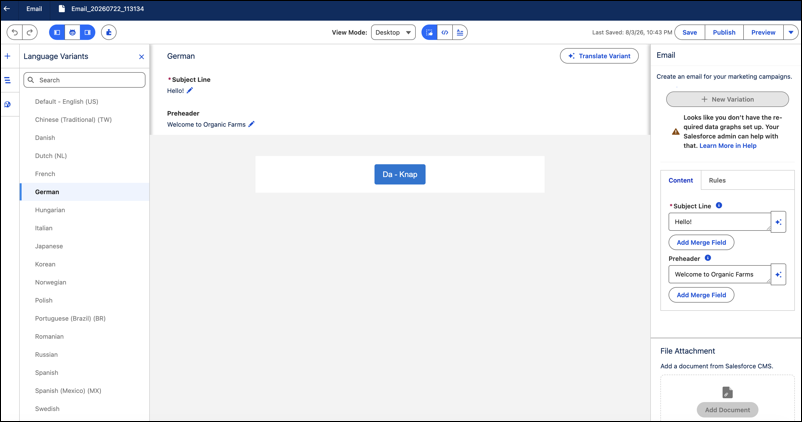Select the Danish variant

tap(84, 138)
